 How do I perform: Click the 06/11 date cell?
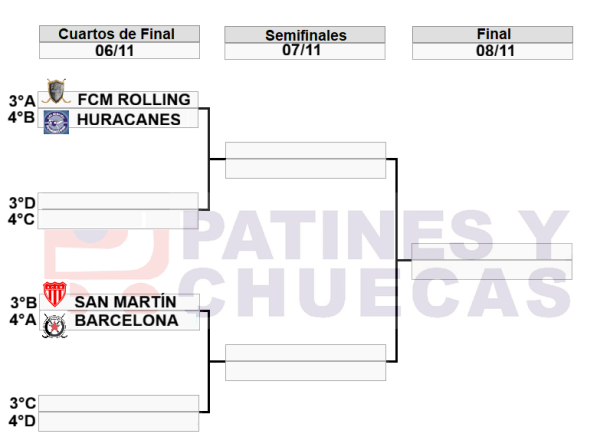pyautogui.click(x=116, y=51)
